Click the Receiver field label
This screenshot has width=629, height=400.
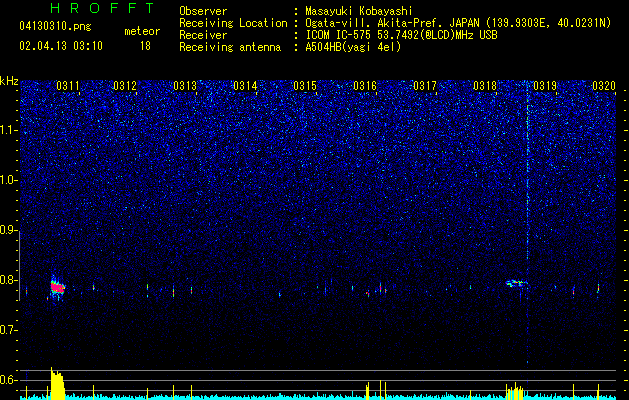click(203, 35)
